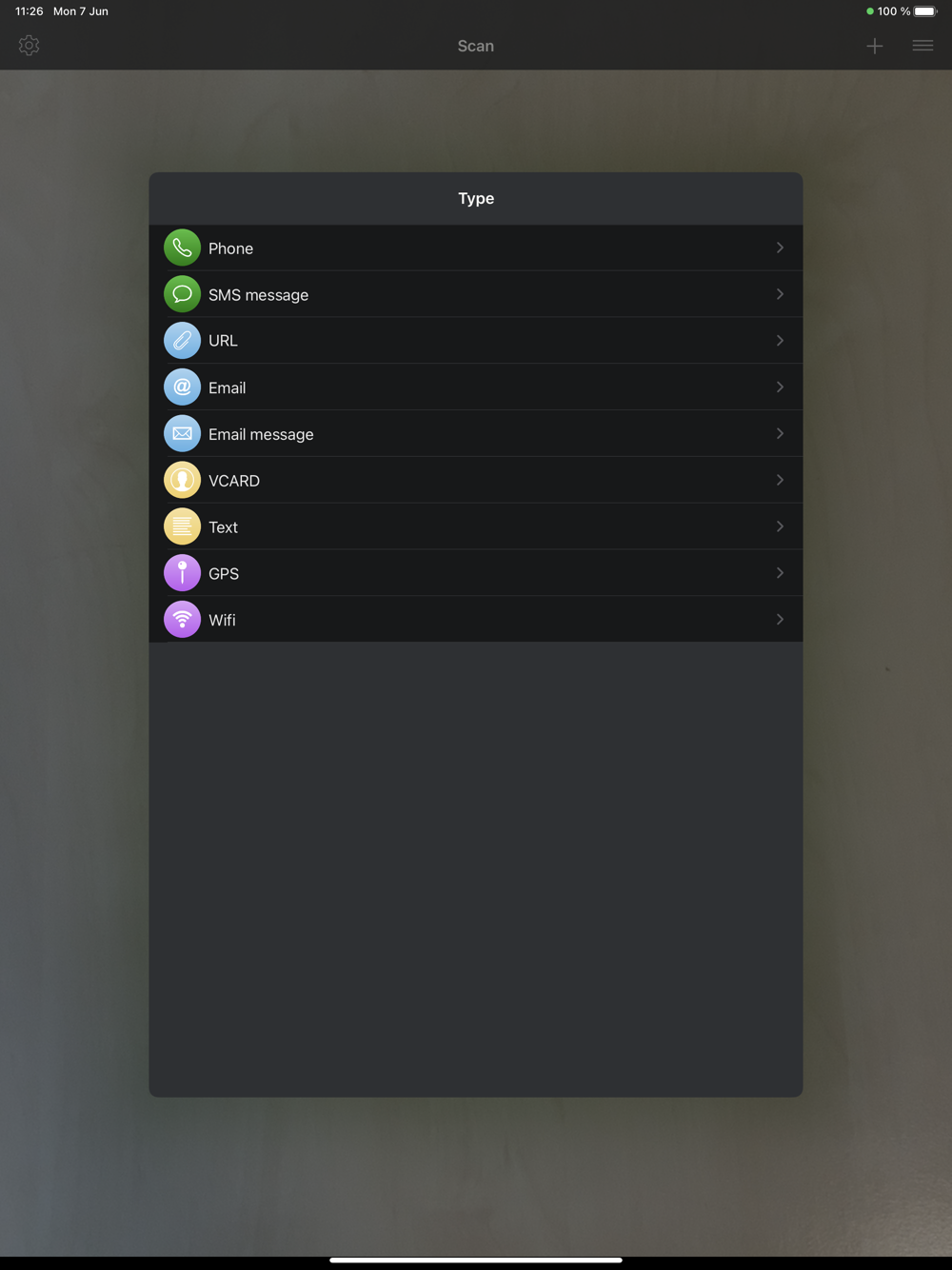Tap the 'Text' row label
The image size is (952, 1270).
tap(223, 527)
